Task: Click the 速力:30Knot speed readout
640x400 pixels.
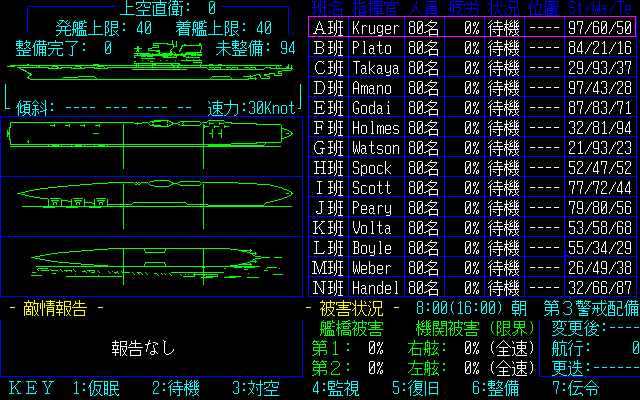Action: (x=251, y=108)
